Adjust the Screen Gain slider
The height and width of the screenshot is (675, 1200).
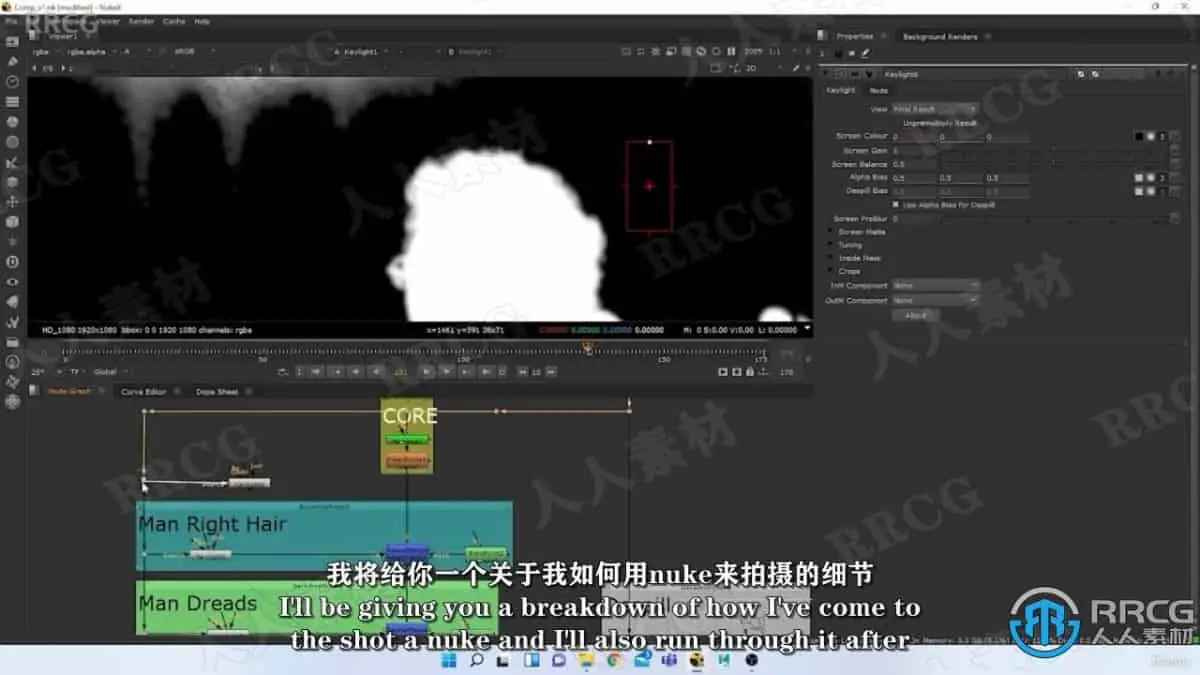tap(1052, 150)
